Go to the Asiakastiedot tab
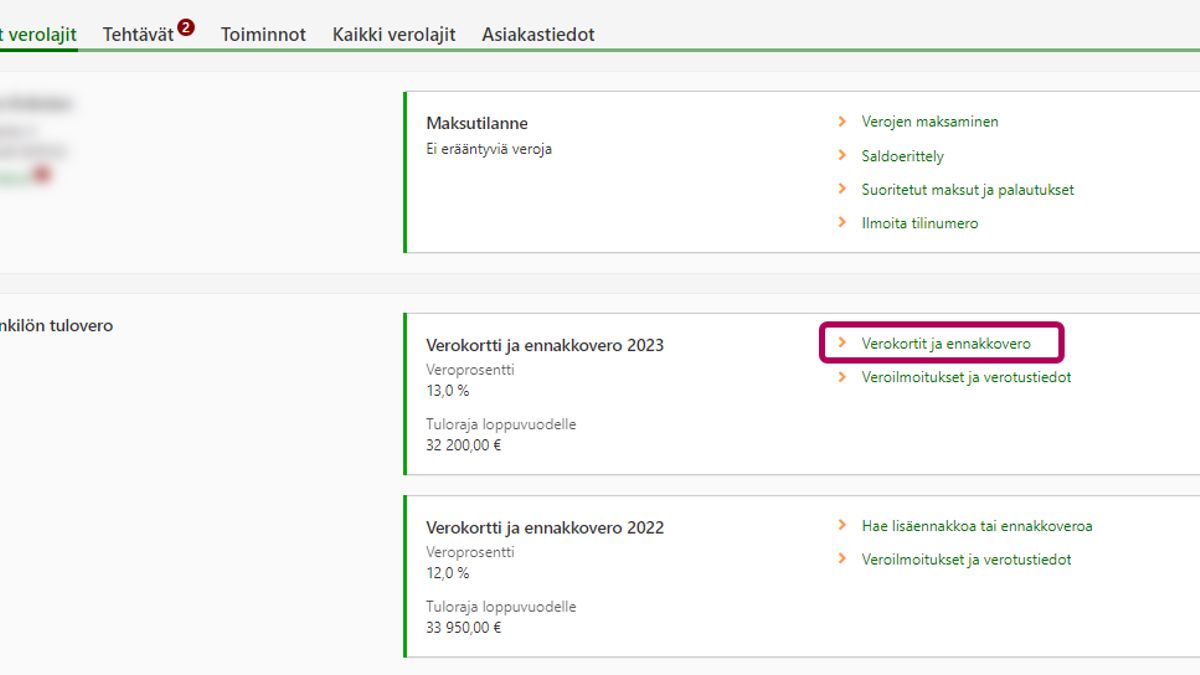 (x=538, y=34)
